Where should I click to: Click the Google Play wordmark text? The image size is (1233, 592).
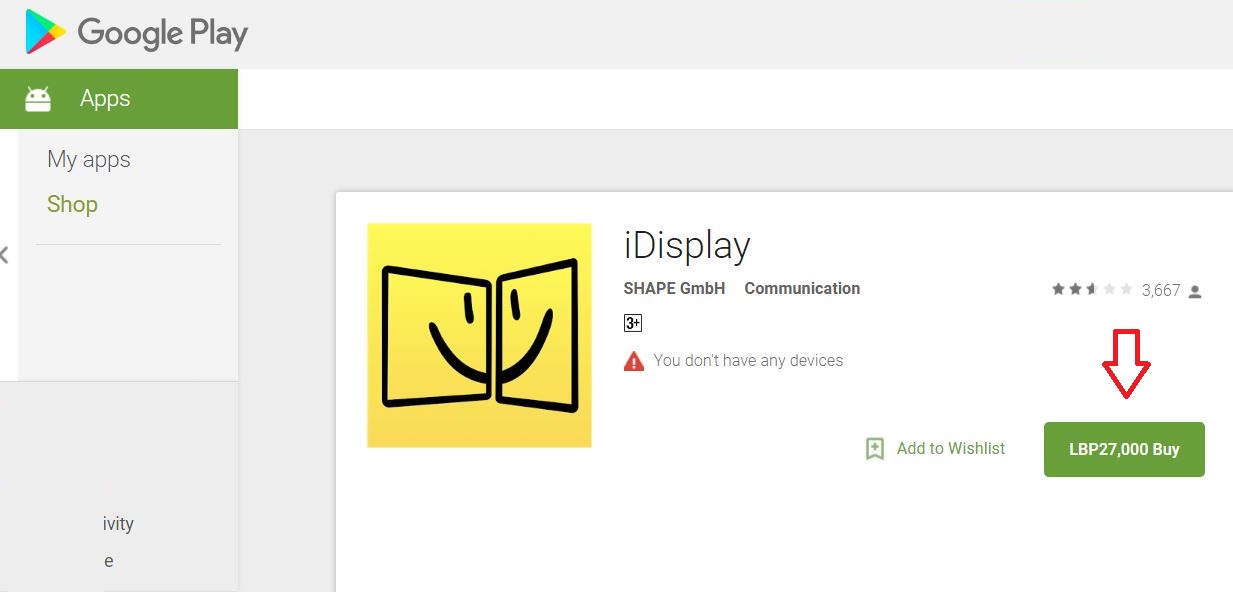pyautogui.click(x=162, y=34)
